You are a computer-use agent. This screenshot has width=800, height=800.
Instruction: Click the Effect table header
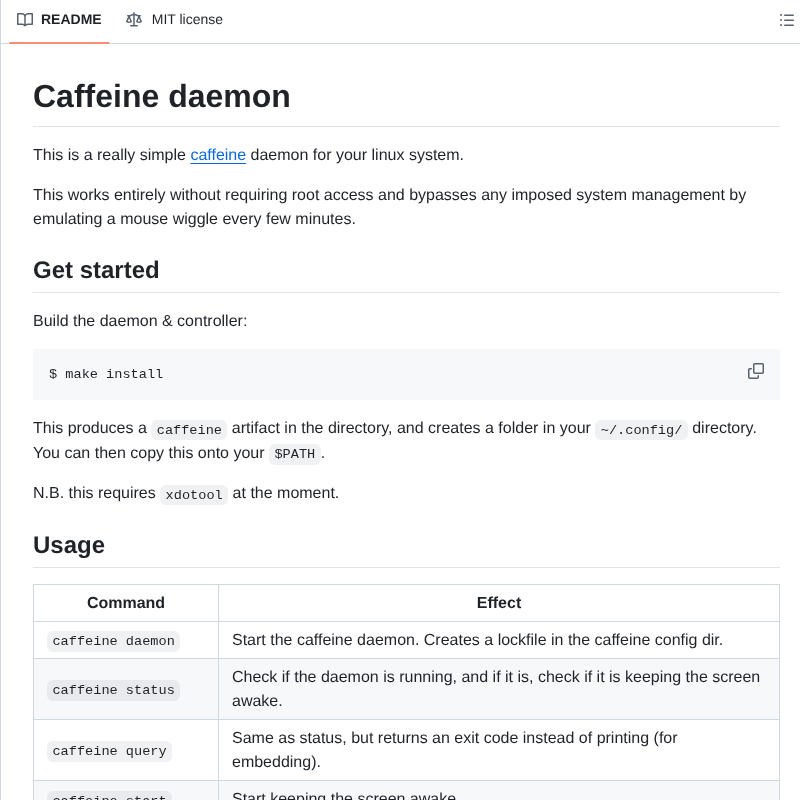pyautogui.click(x=498, y=603)
